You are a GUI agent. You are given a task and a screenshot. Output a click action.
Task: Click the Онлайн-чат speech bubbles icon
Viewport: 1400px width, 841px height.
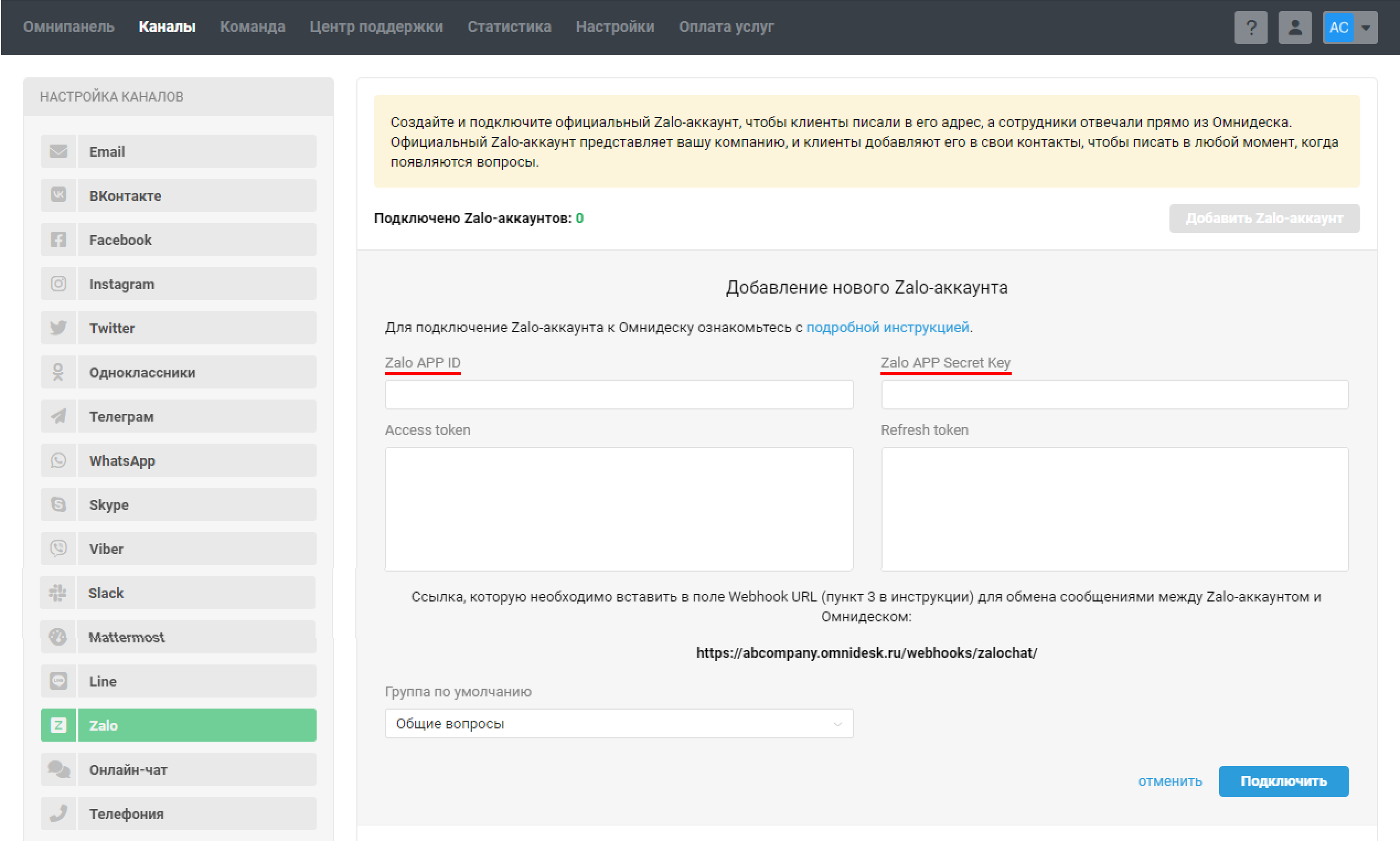(58, 770)
